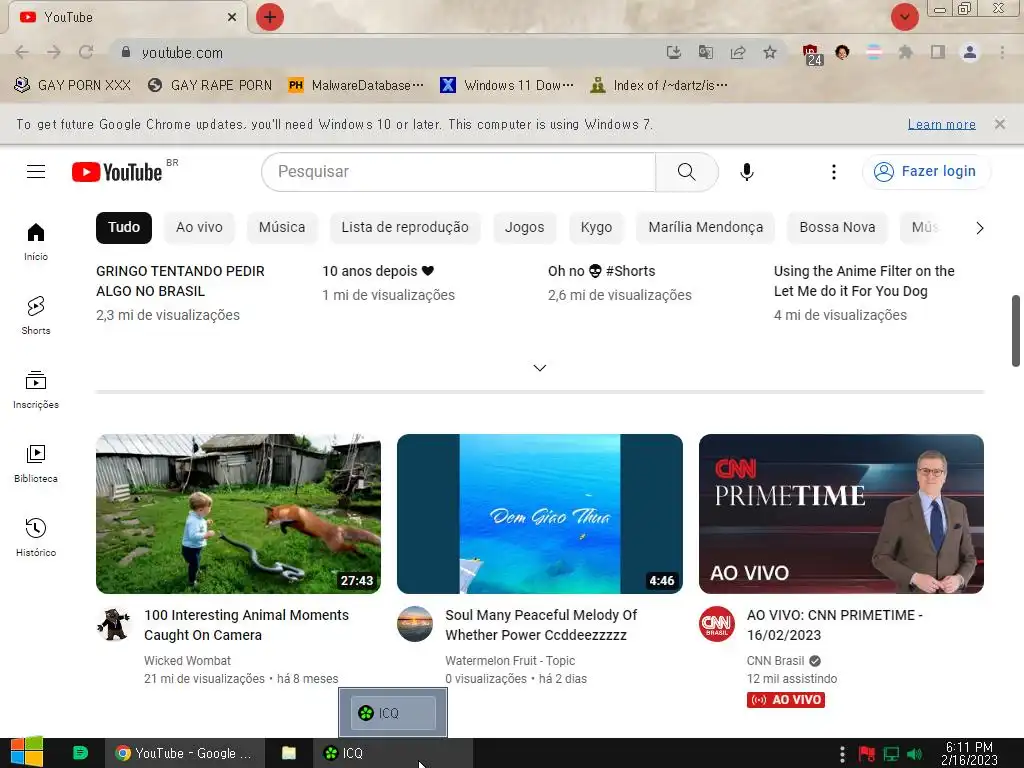Click the share page icon in address bar

[x=738, y=52]
